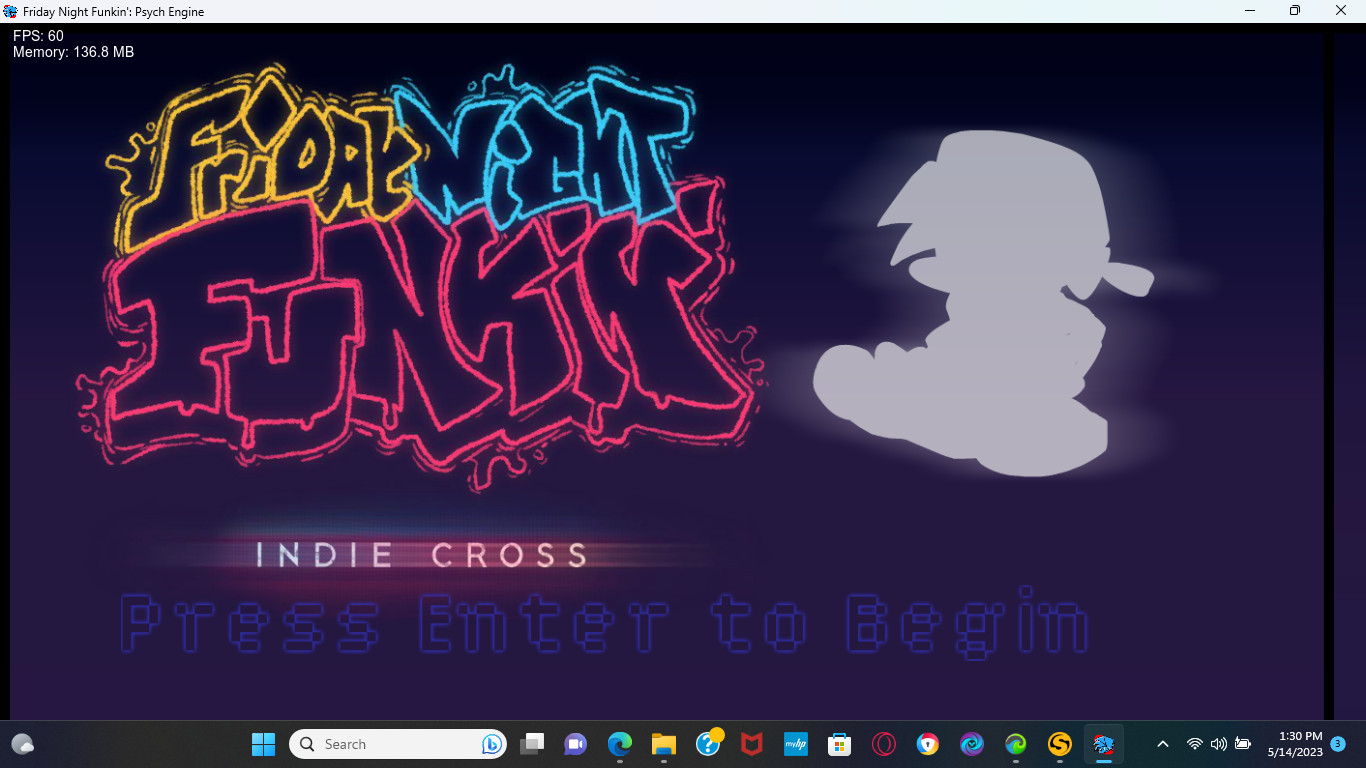Click the Friday Night Funkin' taskbar icon
The width and height of the screenshot is (1366, 768).
1104,744
